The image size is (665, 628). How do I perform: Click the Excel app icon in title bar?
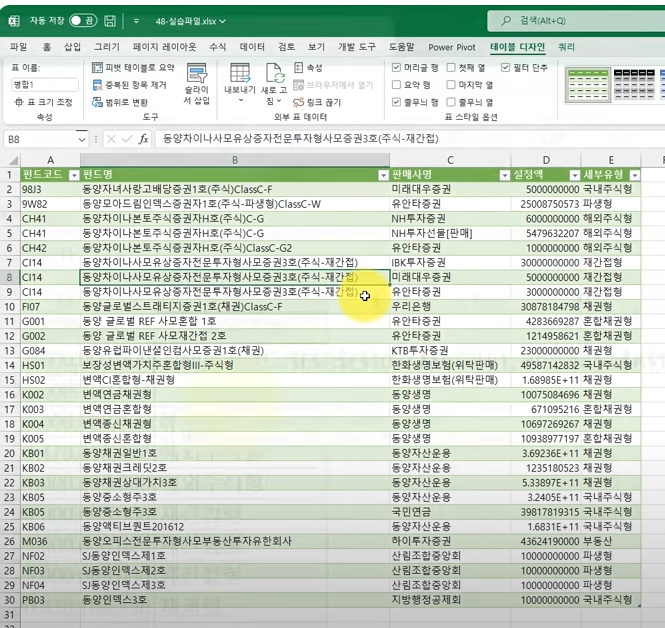[x=14, y=21]
